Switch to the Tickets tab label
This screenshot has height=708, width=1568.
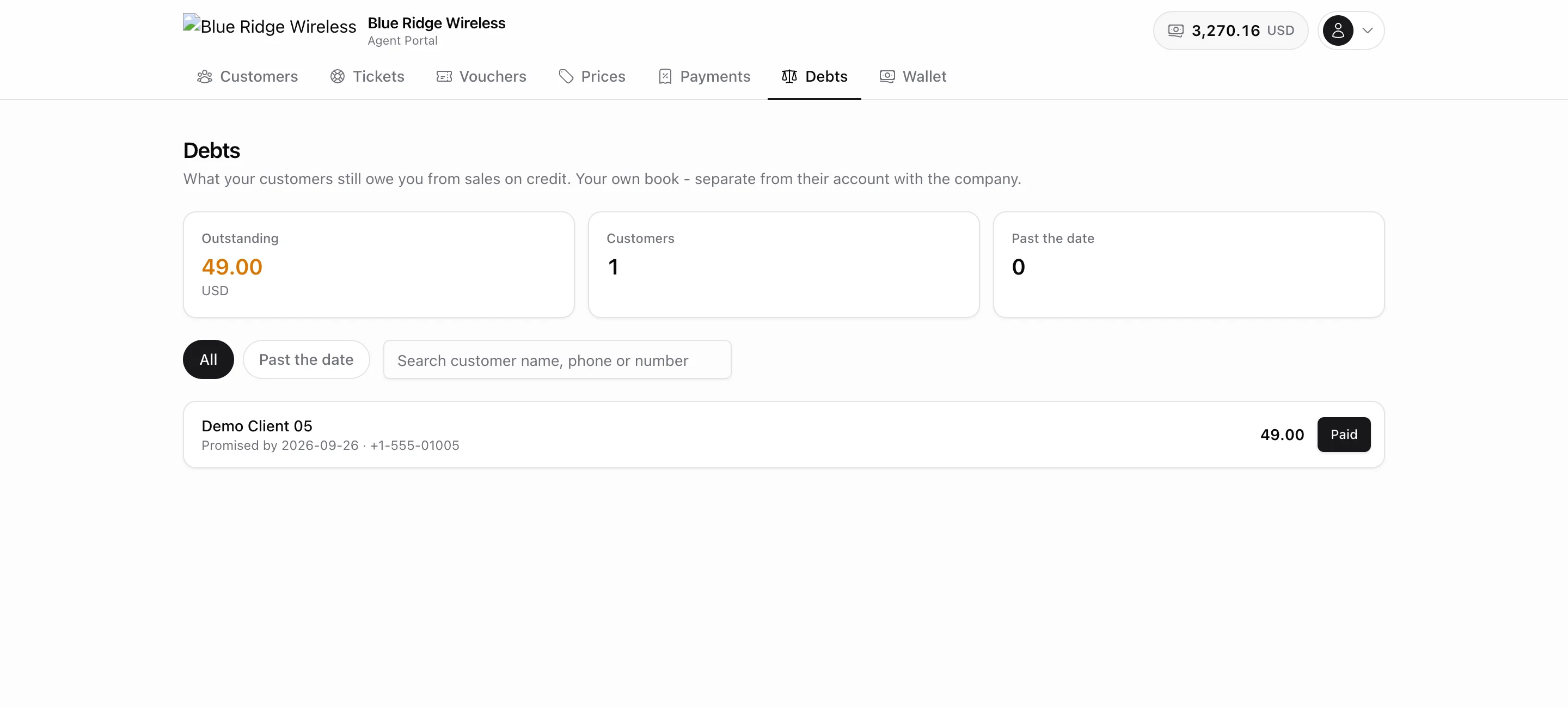pyautogui.click(x=378, y=76)
